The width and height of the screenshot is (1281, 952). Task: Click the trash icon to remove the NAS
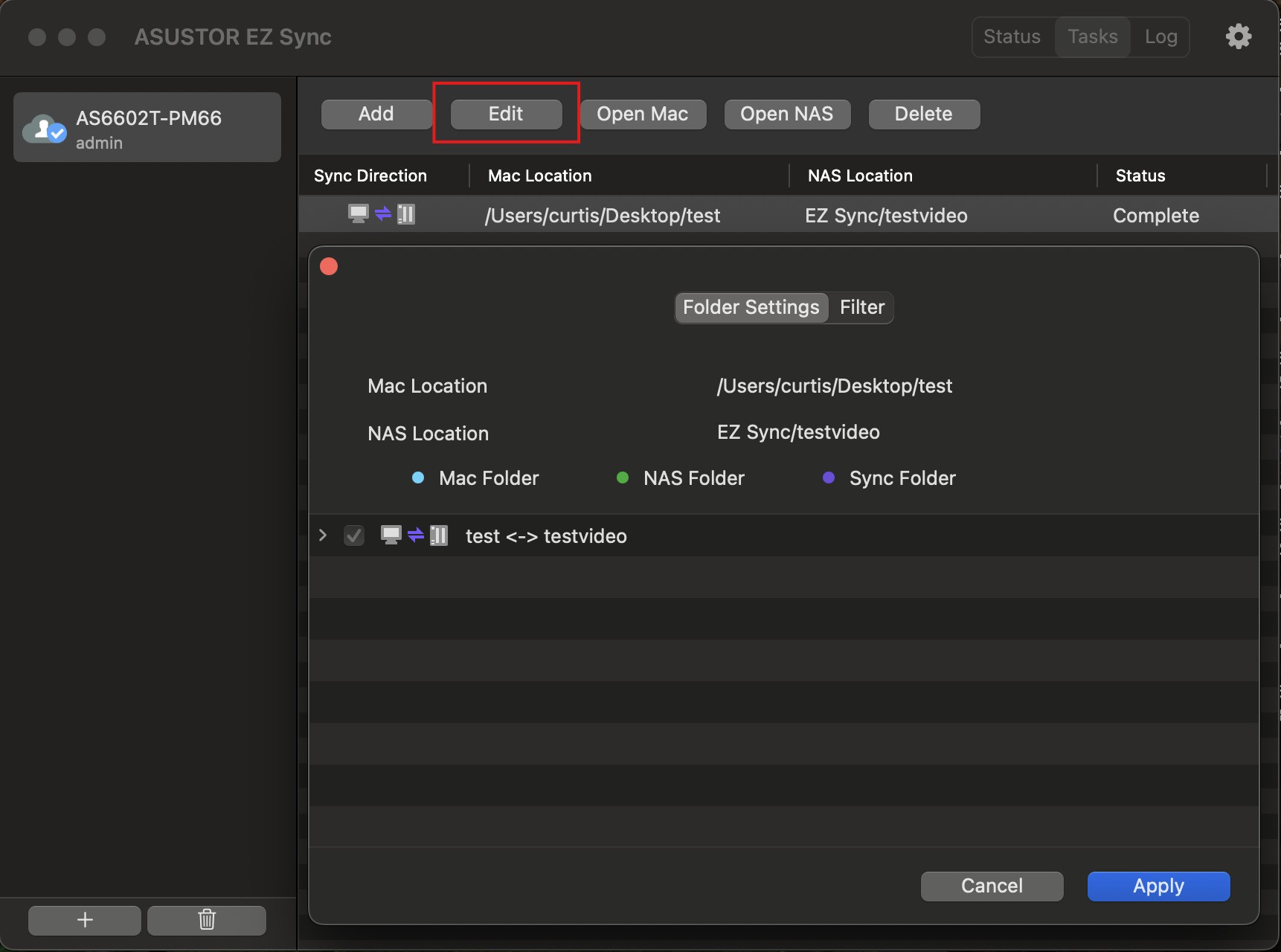click(207, 920)
